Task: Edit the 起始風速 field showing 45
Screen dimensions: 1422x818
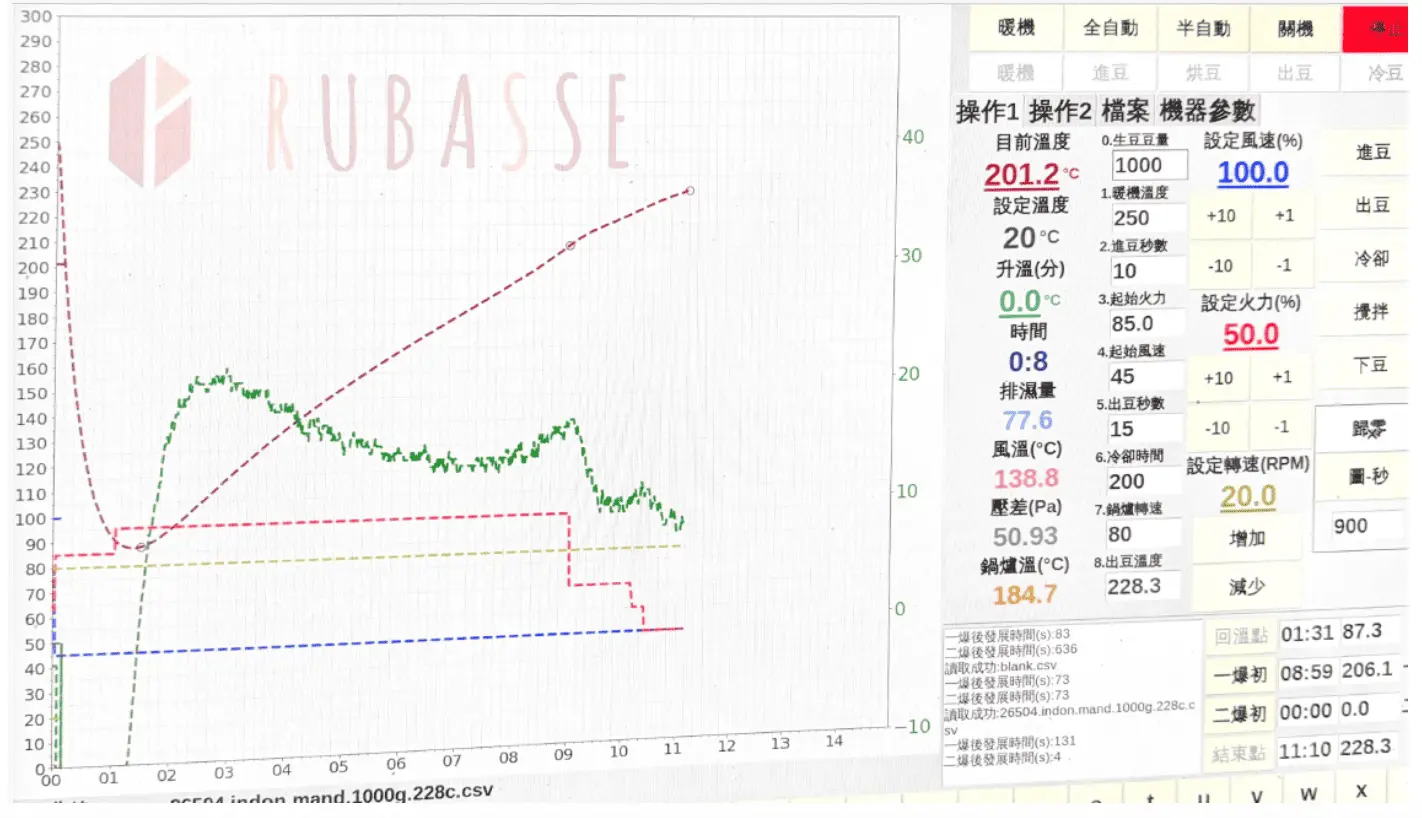Action: (1148, 376)
